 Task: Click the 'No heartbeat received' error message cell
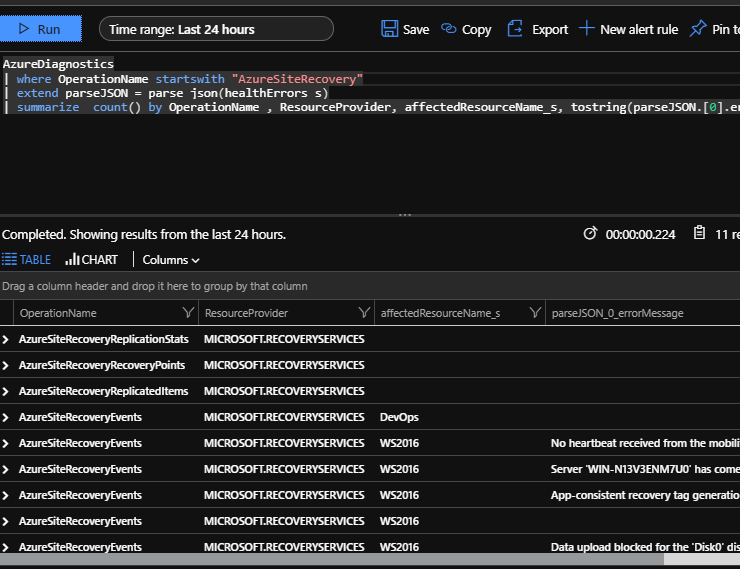[645, 443]
